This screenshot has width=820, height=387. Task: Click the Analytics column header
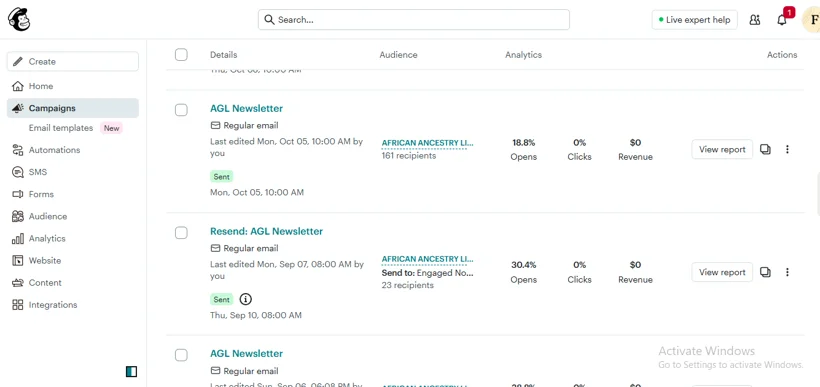pyautogui.click(x=523, y=55)
